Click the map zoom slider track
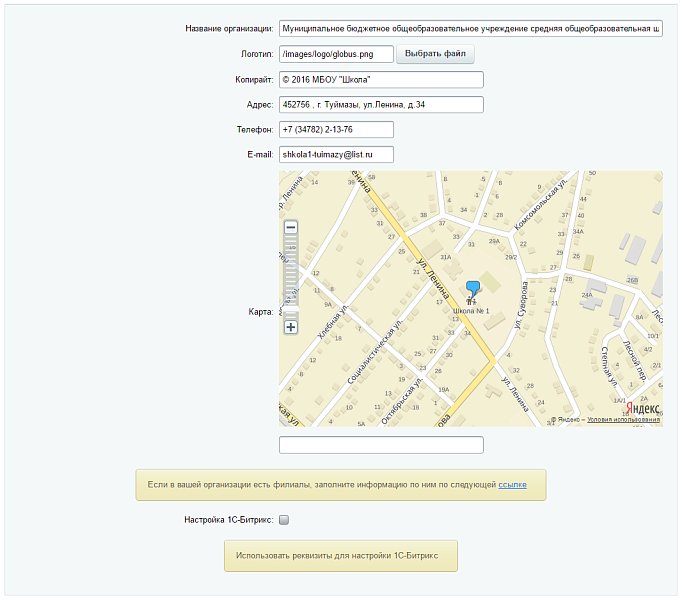 (291, 275)
